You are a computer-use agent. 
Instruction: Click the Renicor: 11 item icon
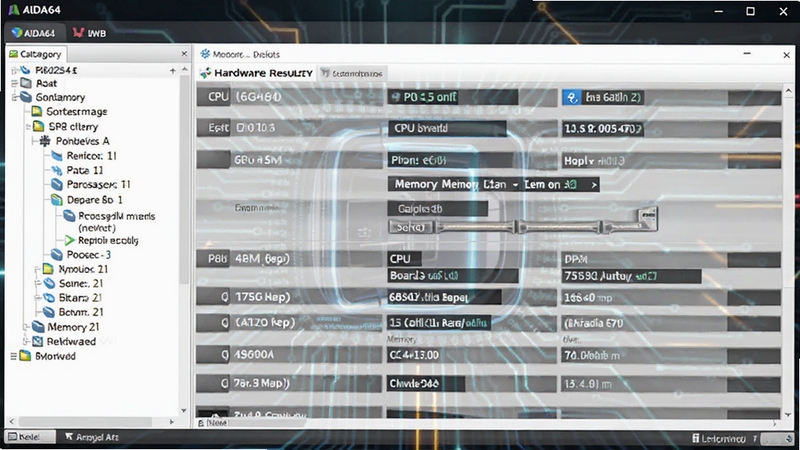click(57, 156)
